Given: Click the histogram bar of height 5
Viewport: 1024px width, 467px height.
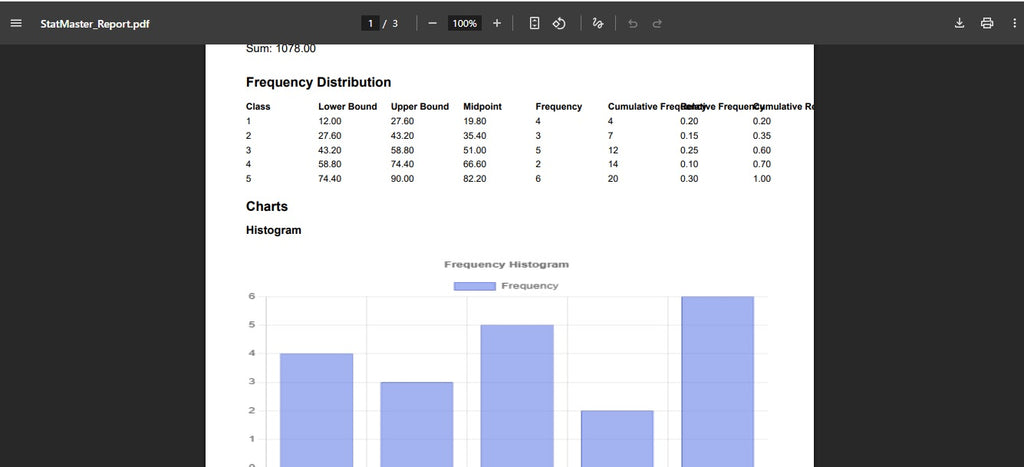Looking at the screenshot, I should coord(517,396).
